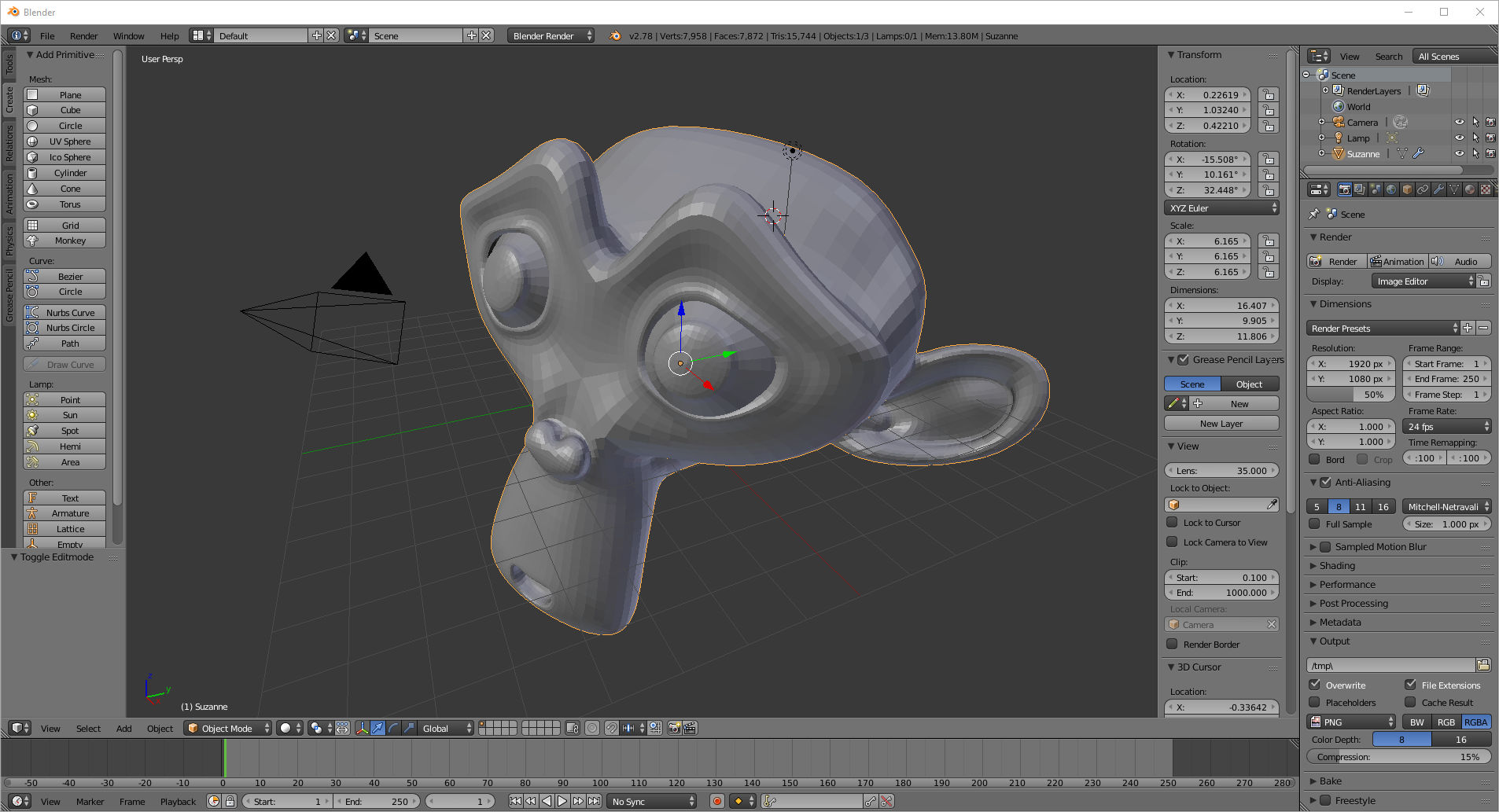This screenshot has height=812, width=1499.
Task: Toggle the 3D manipulator widget icon
Action: click(x=362, y=728)
